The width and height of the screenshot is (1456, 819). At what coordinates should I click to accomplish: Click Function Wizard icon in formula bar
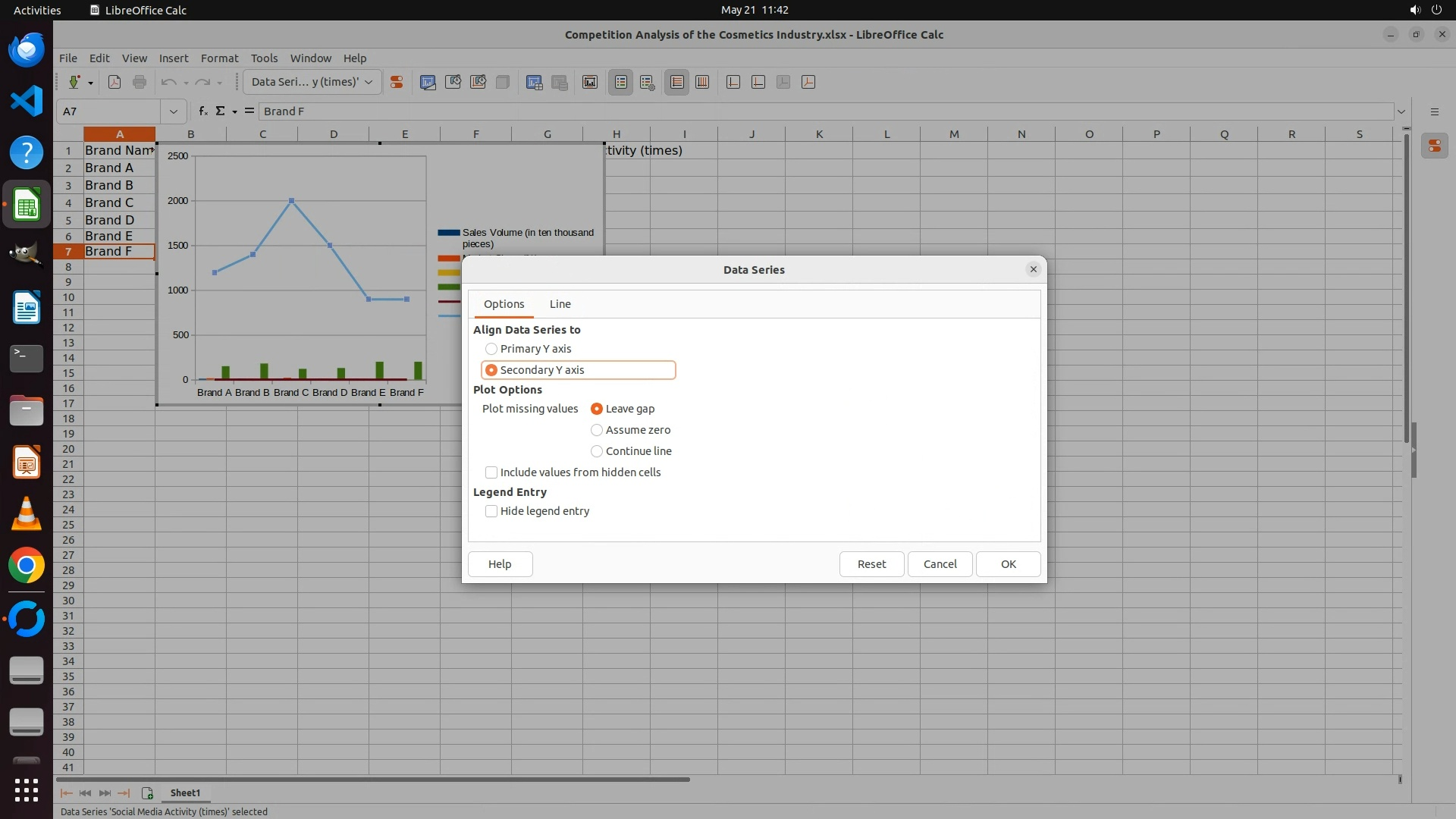(202, 111)
